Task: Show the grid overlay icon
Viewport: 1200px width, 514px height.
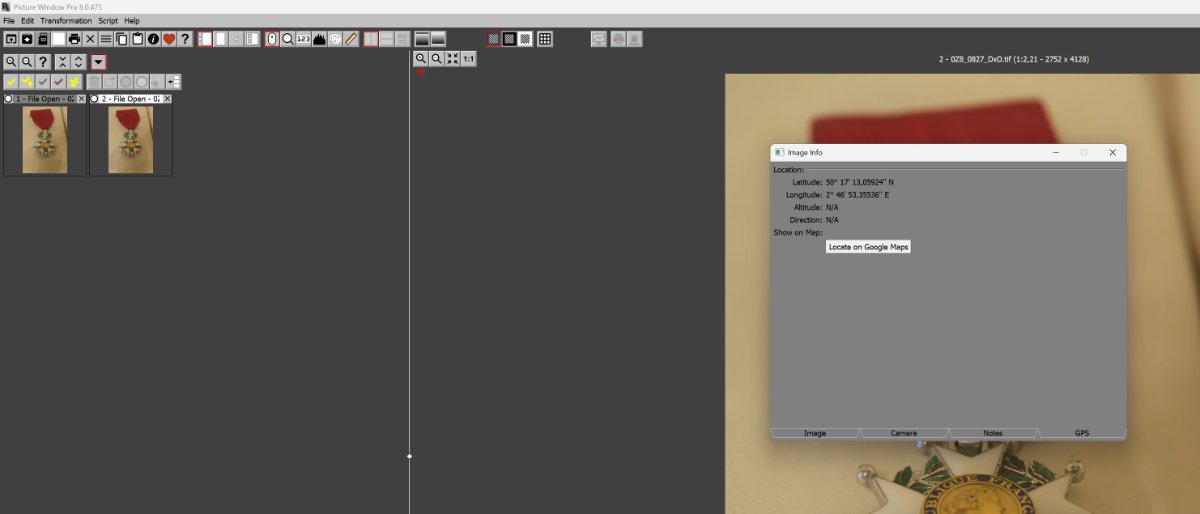Action: pos(544,39)
